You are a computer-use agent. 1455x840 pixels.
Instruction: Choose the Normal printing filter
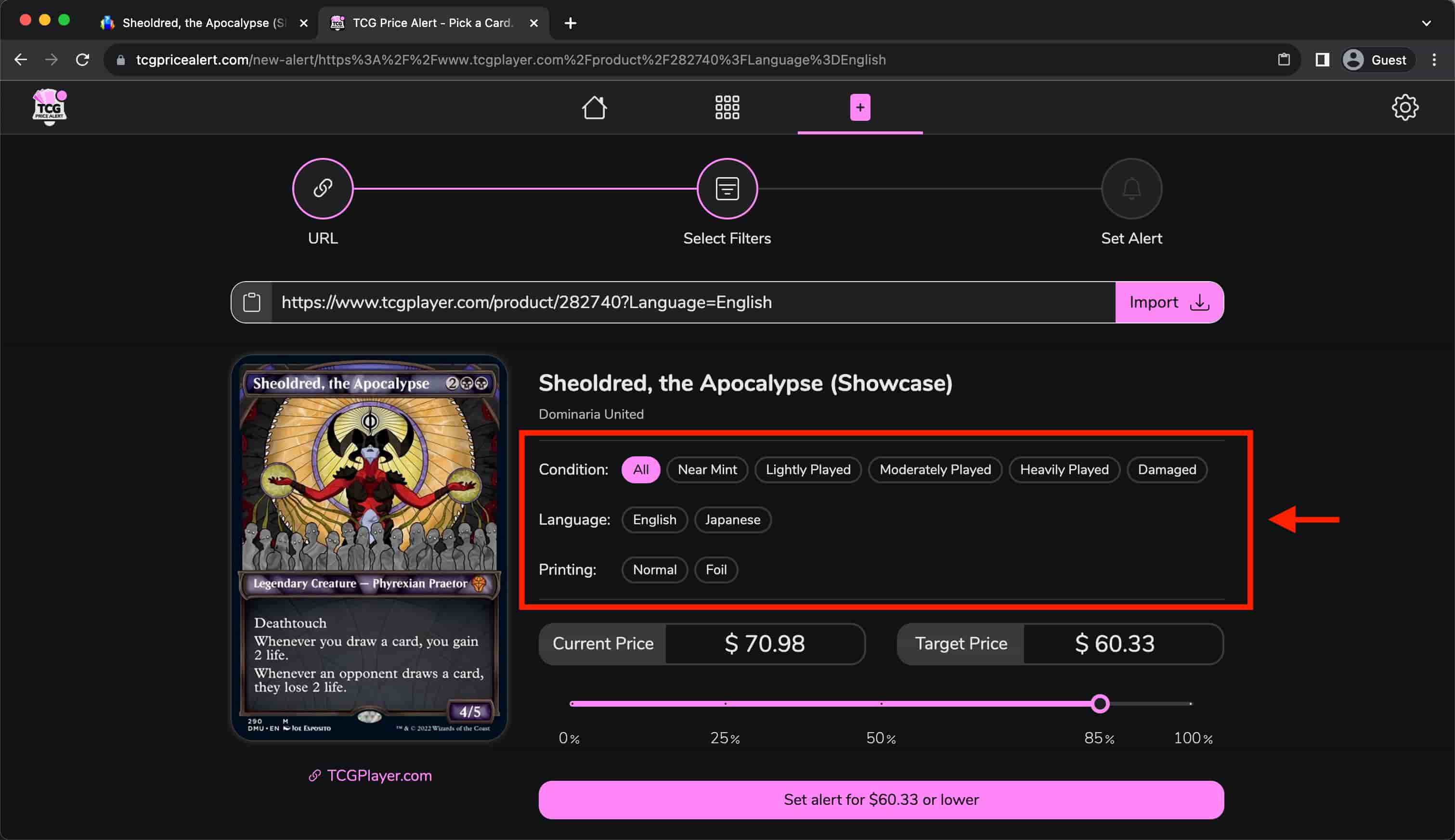point(654,569)
